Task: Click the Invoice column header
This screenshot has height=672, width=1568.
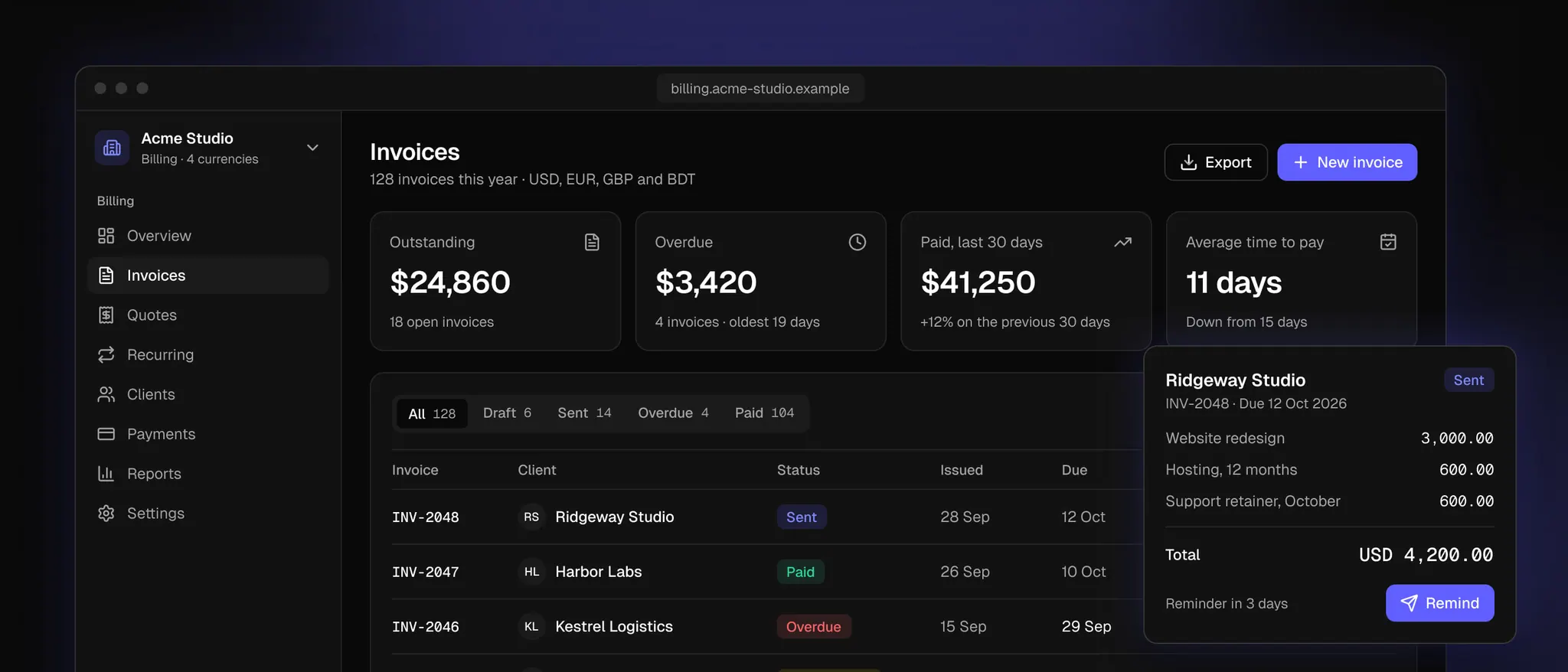Action: coord(415,470)
